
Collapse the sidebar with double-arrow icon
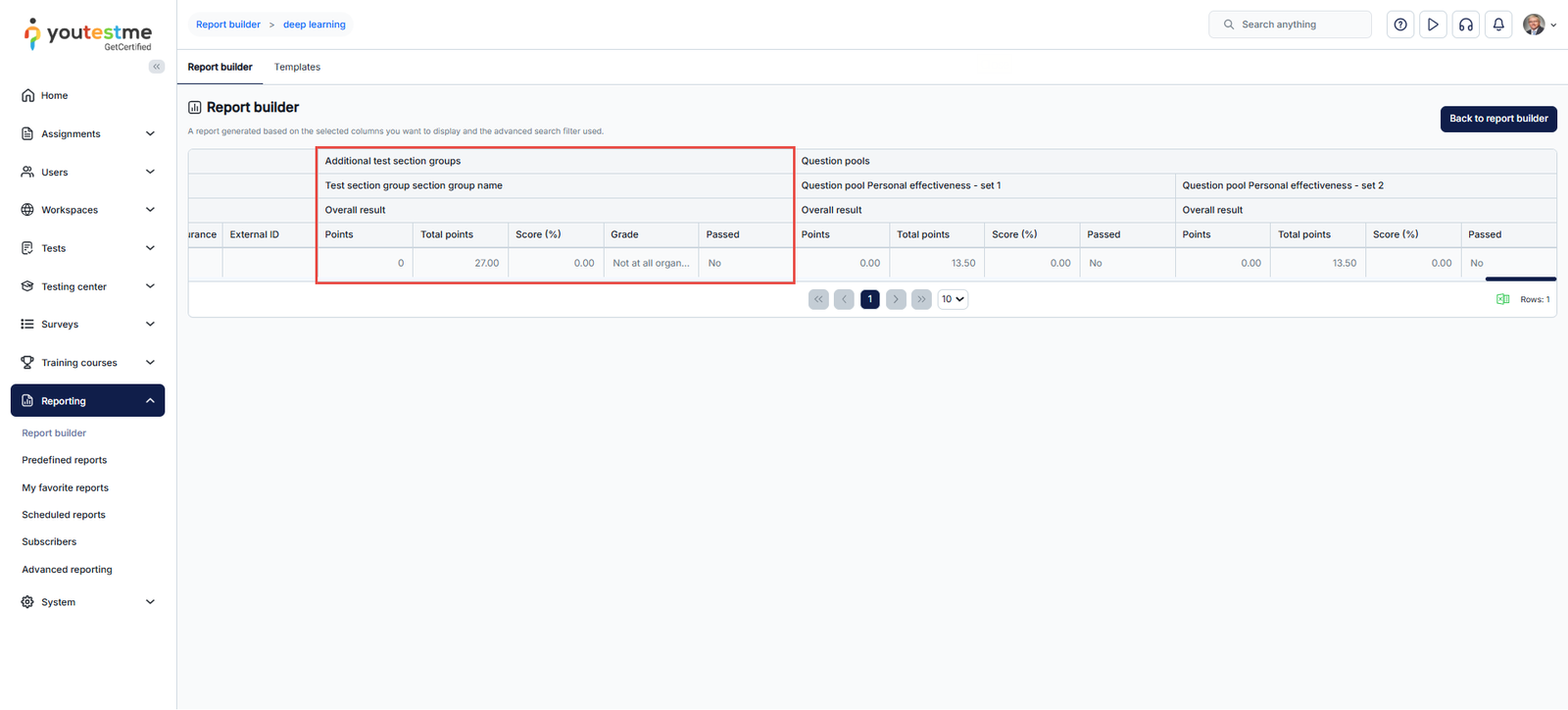tap(157, 67)
